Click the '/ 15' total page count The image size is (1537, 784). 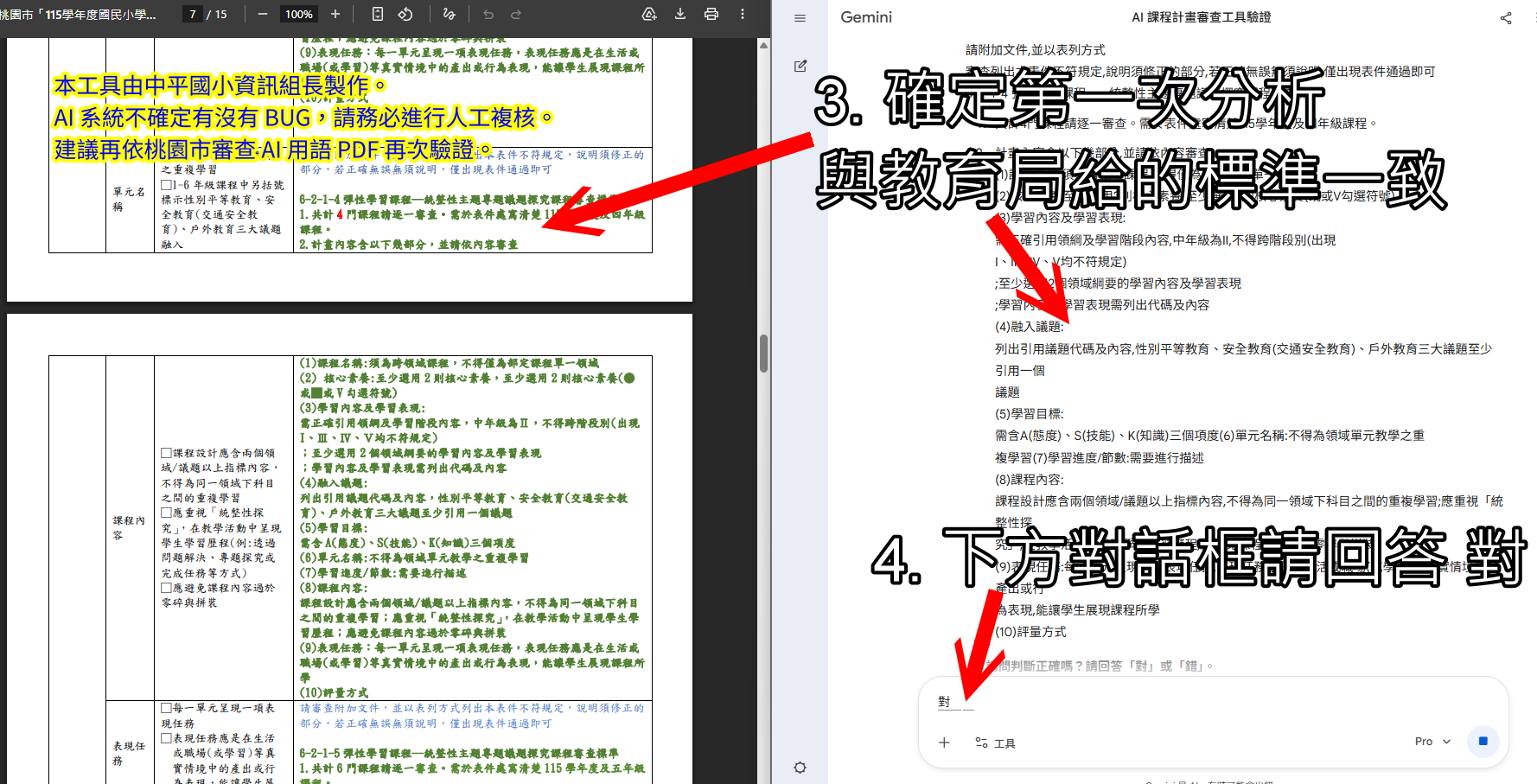click(217, 14)
